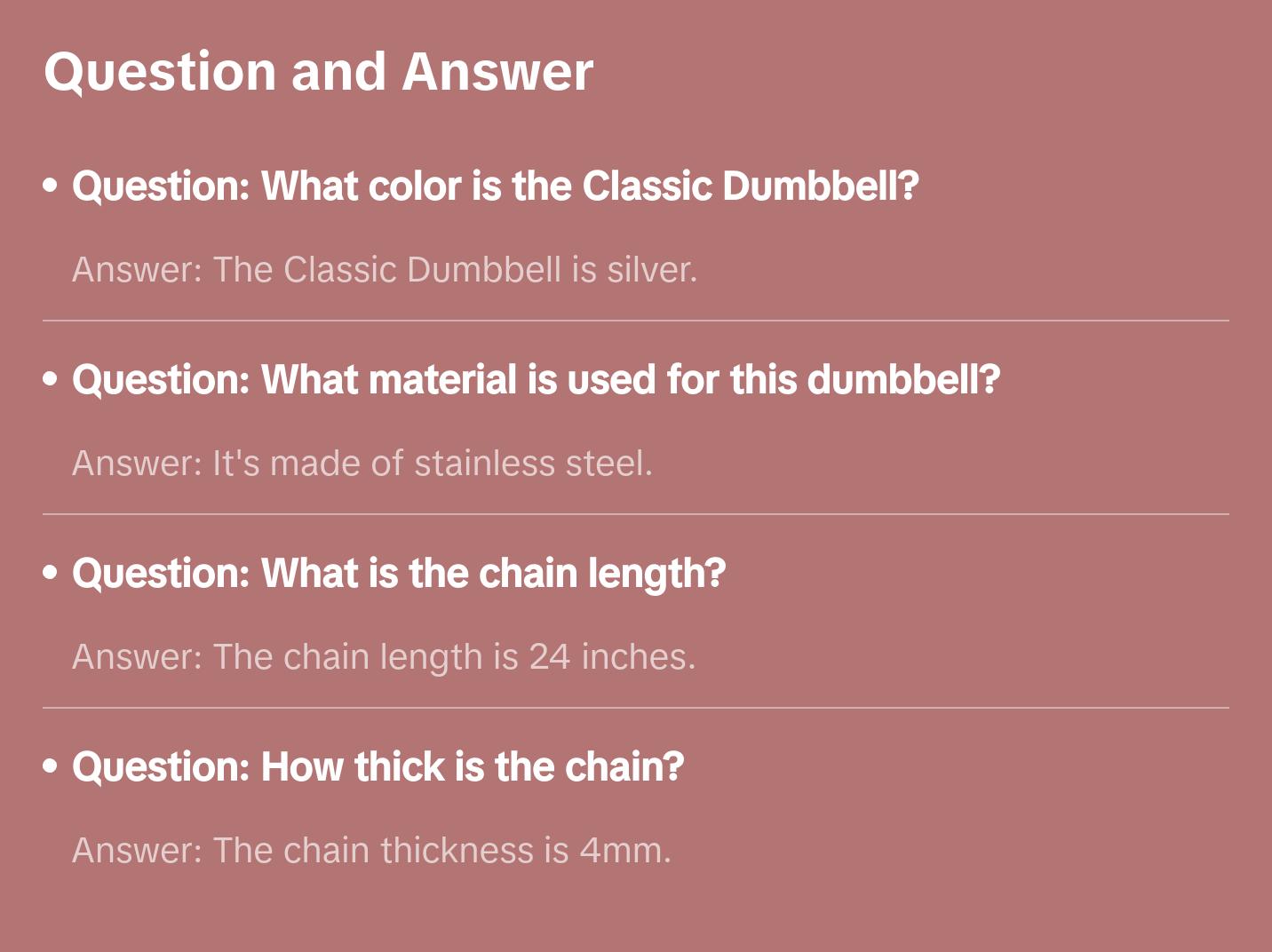This screenshot has width=1272, height=952.
Task: Click the bullet beside the chain thickness question
Action: pos(51,766)
